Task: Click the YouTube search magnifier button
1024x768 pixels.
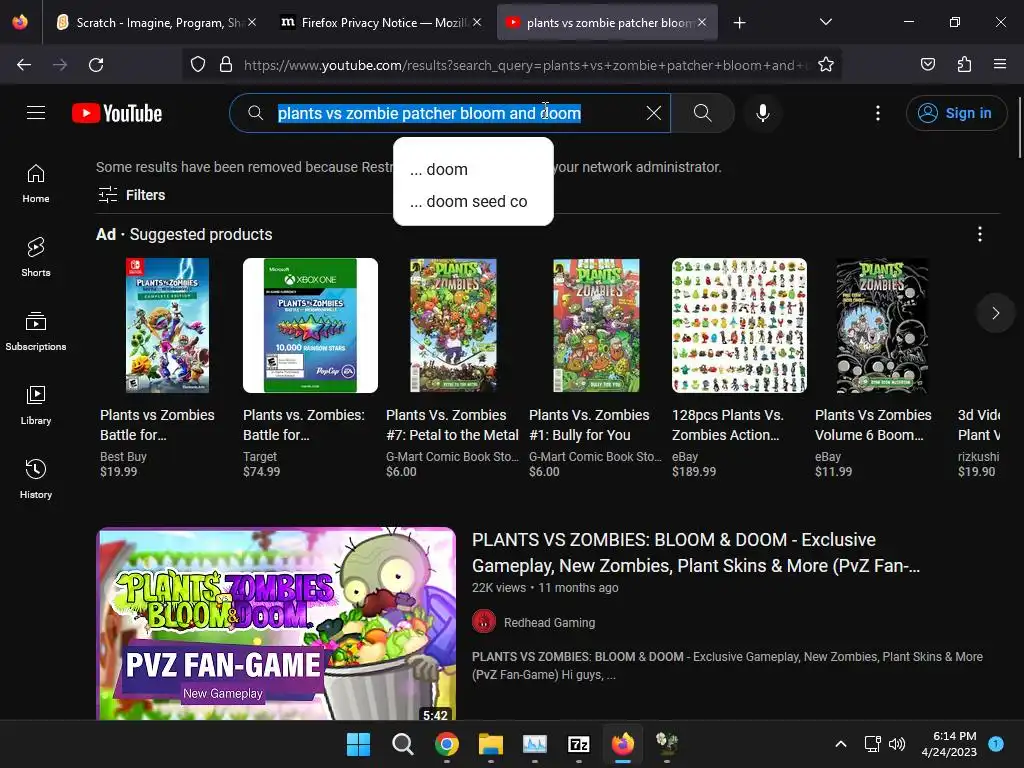Action: (703, 113)
